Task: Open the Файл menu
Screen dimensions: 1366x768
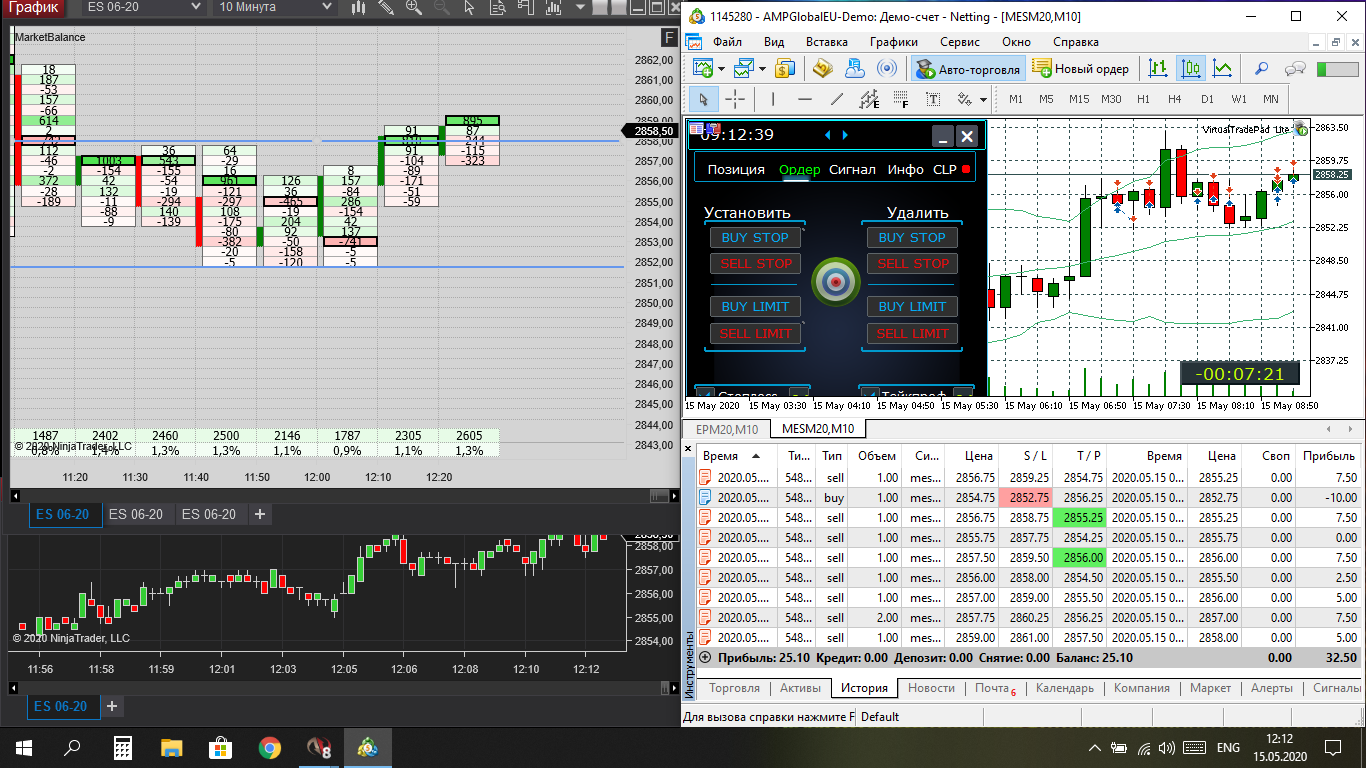Action: click(x=727, y=42)
